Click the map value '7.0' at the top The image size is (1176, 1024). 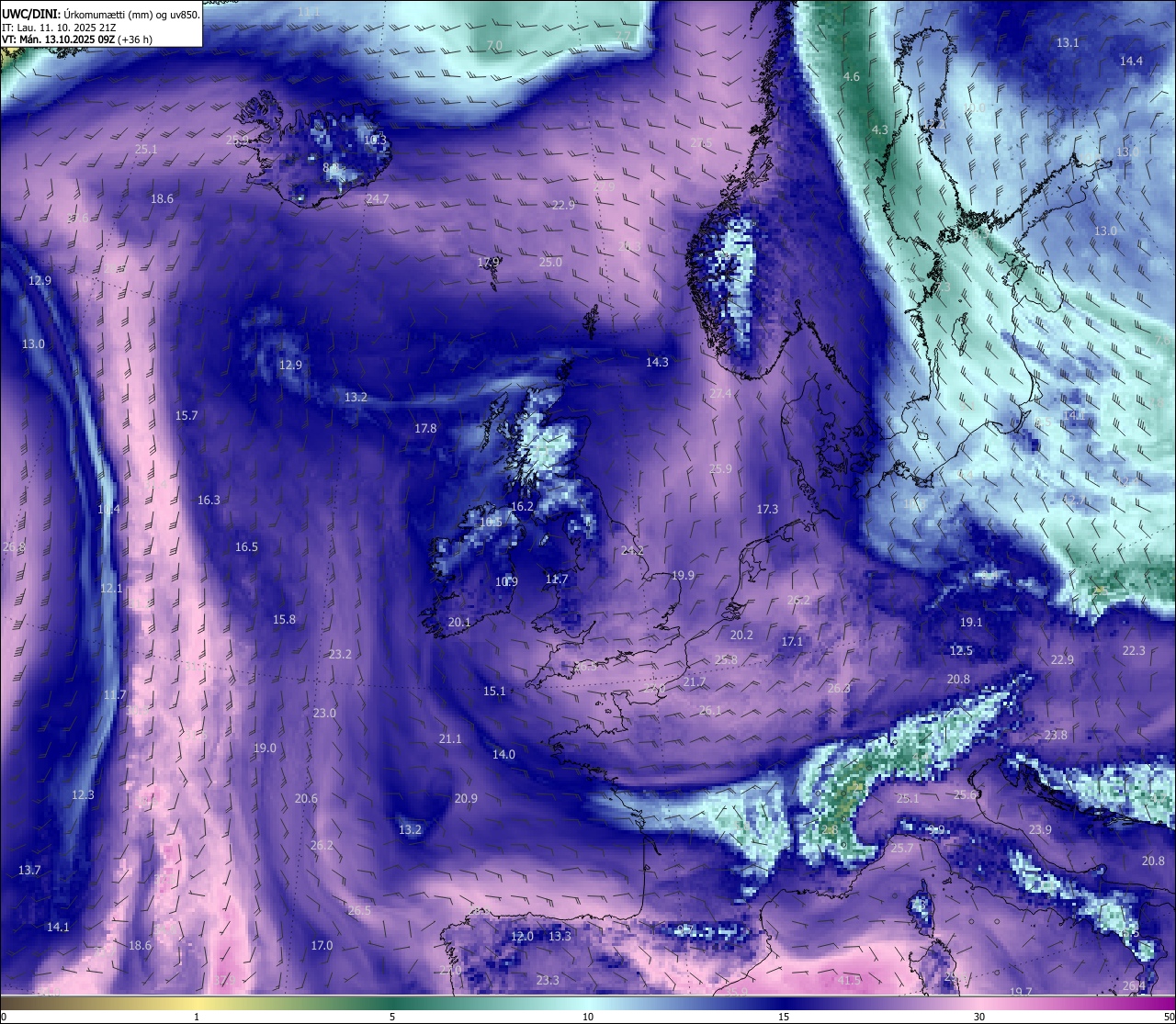point(494,45)
